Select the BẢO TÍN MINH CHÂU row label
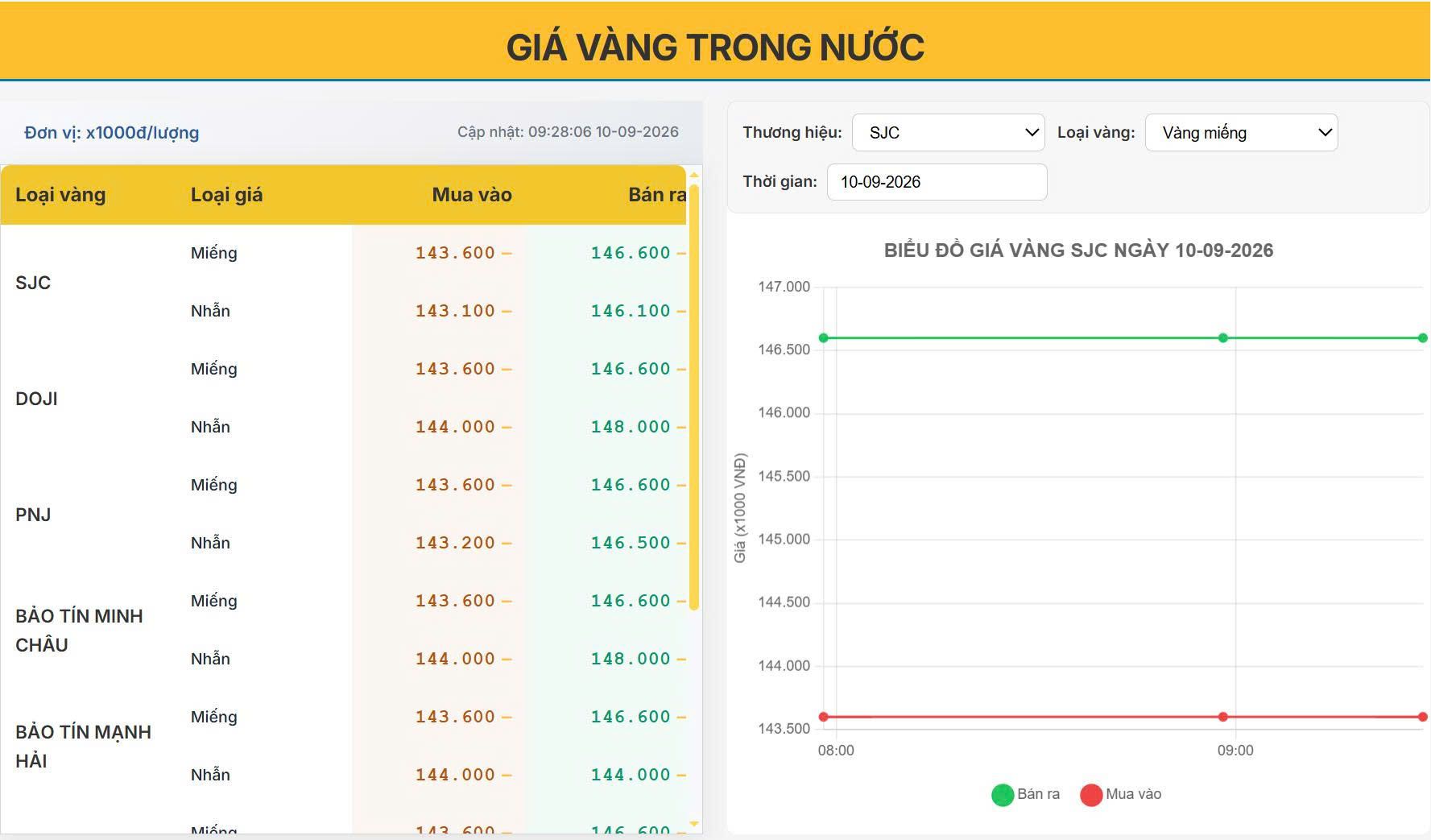 [x=79, y=631]
